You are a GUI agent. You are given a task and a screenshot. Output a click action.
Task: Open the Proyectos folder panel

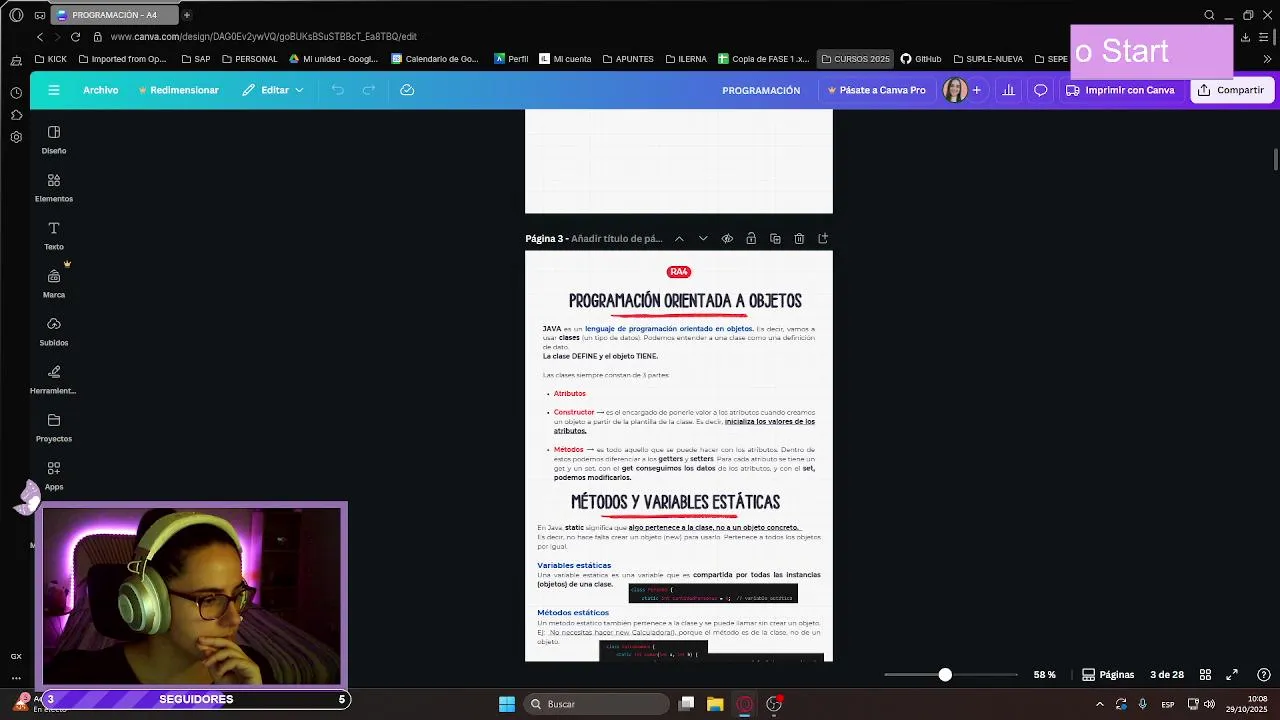tap(54, 428)
